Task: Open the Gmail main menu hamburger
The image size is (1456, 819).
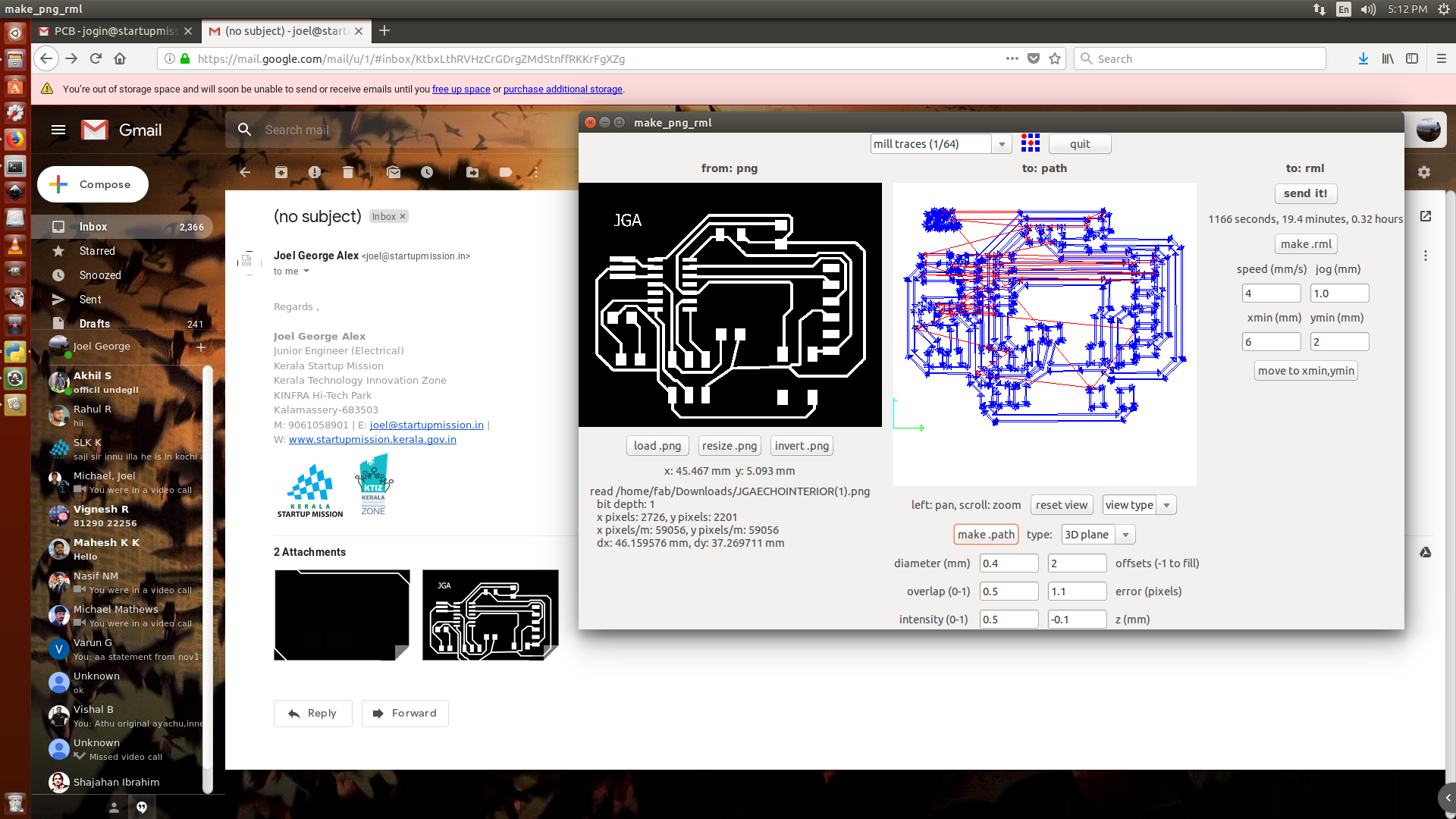Action: pos(58,130)
